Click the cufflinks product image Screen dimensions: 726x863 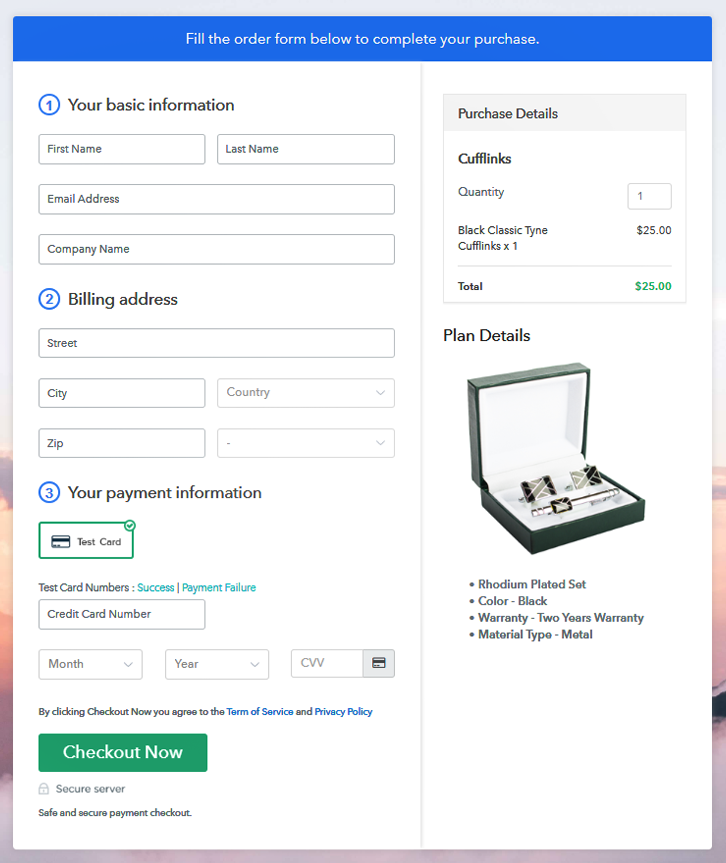[x=556, y=459]
